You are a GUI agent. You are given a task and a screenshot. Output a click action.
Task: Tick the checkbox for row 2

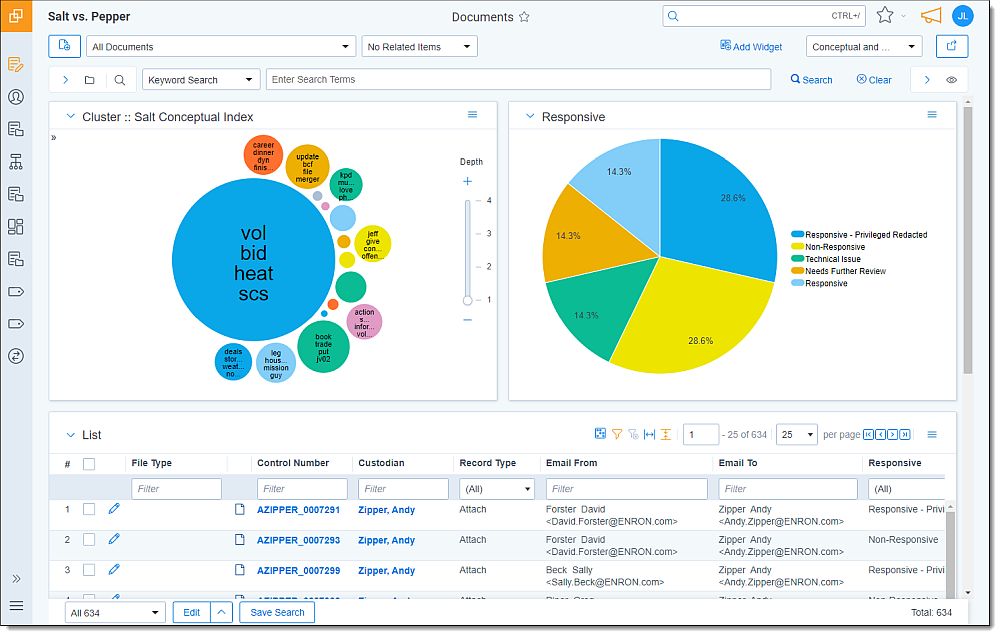coord(89,540)
